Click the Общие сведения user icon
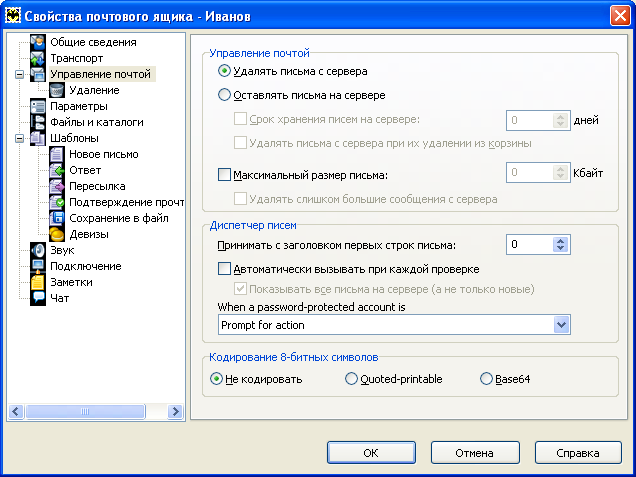 pyautogui.click(x=38, y=42)
